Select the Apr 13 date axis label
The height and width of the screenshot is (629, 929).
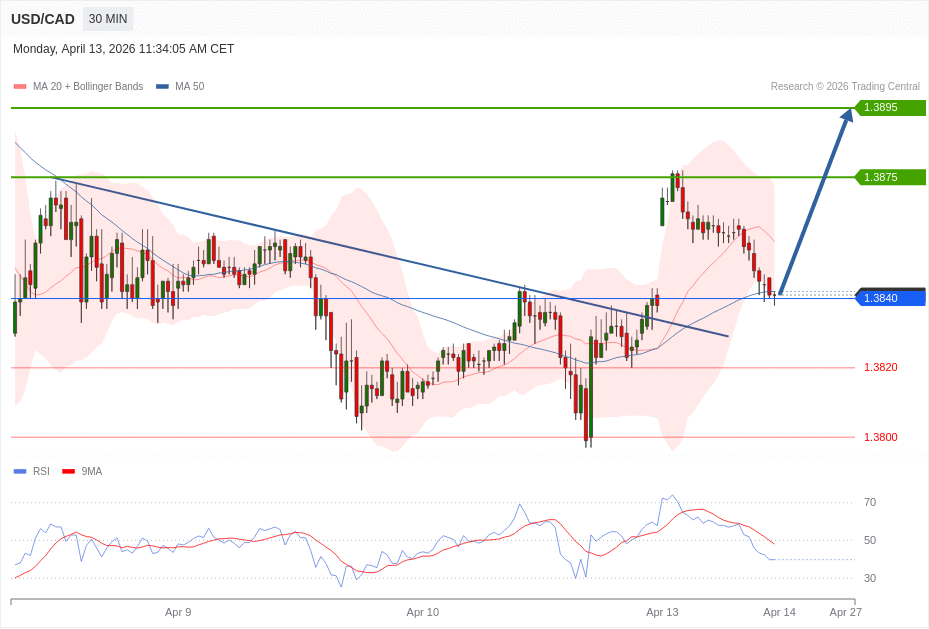click(x=662, y=612)
